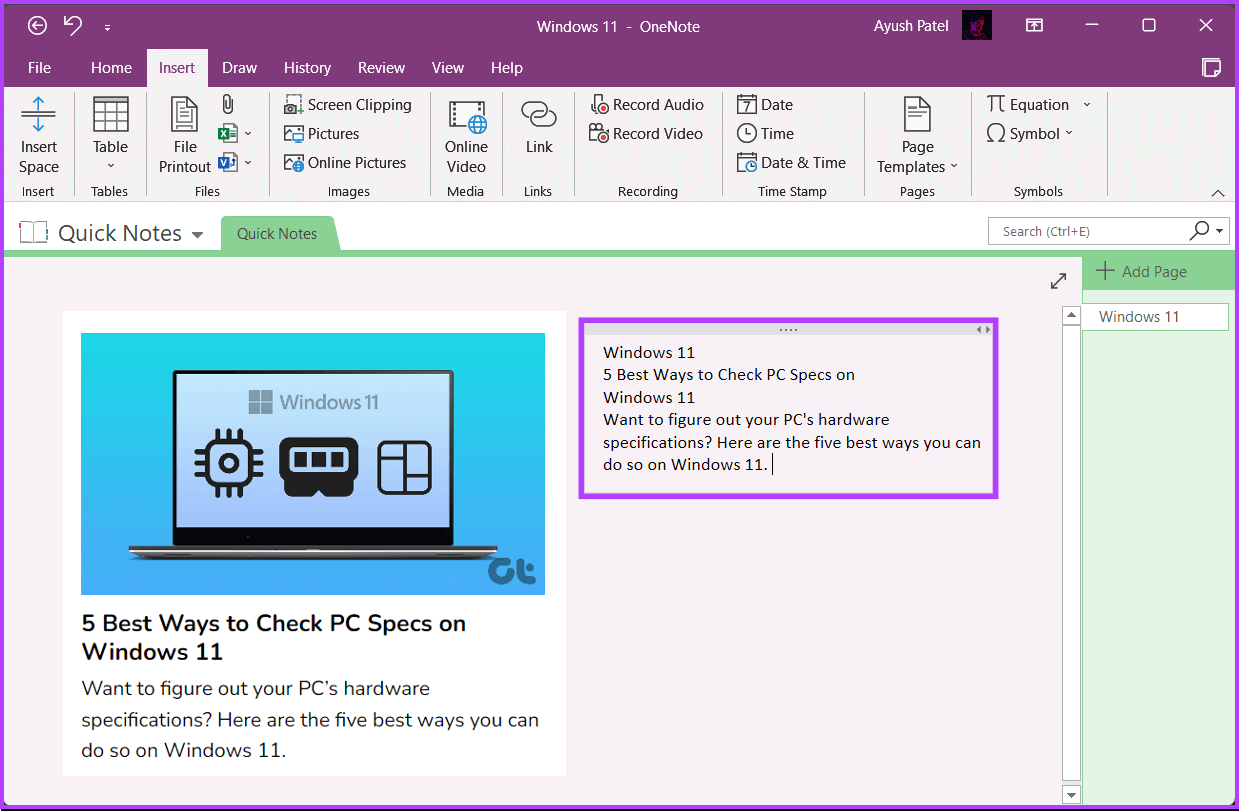
Task: Click the Link button
Action: [x=539, y=128]
